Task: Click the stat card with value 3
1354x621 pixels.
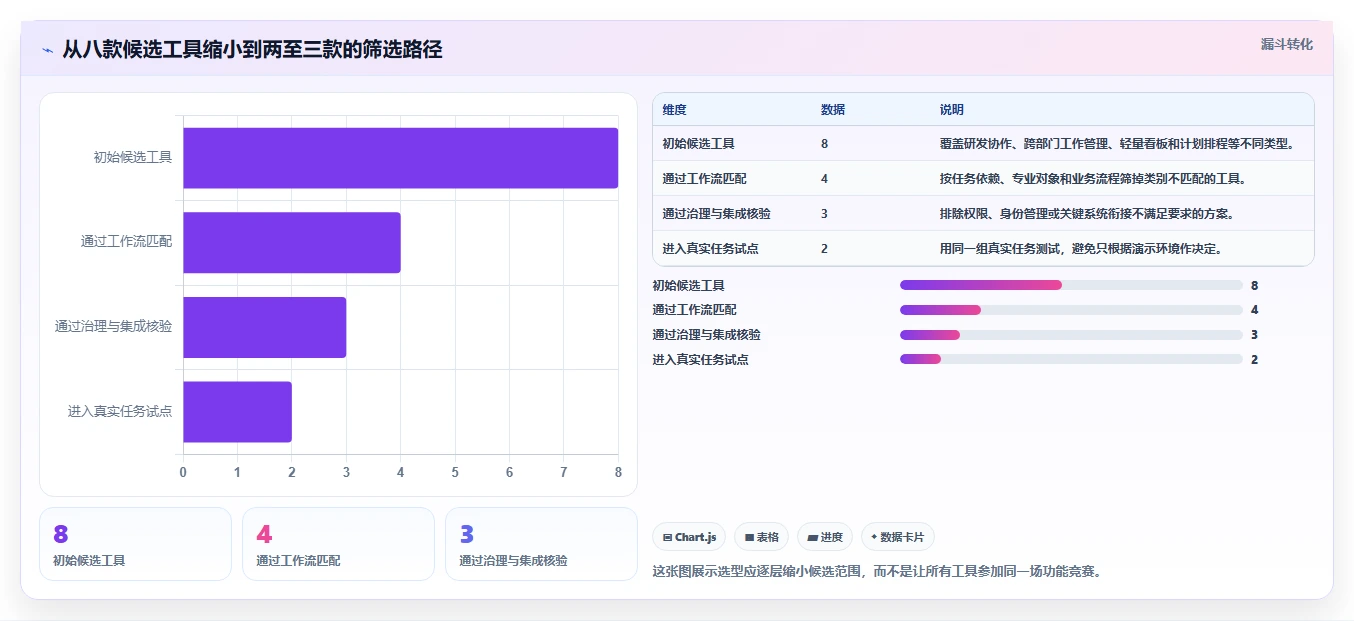Action: point(541,544)
